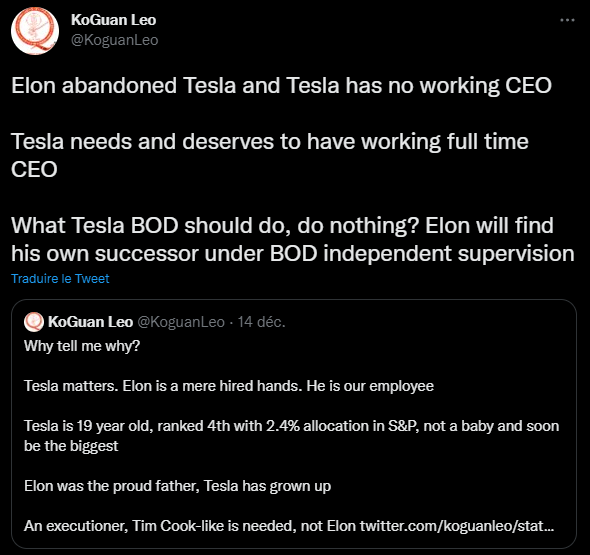Screen dimensions: 590x555
Task: Click the "Elon was the proud father" line
Action: [178, 486]
